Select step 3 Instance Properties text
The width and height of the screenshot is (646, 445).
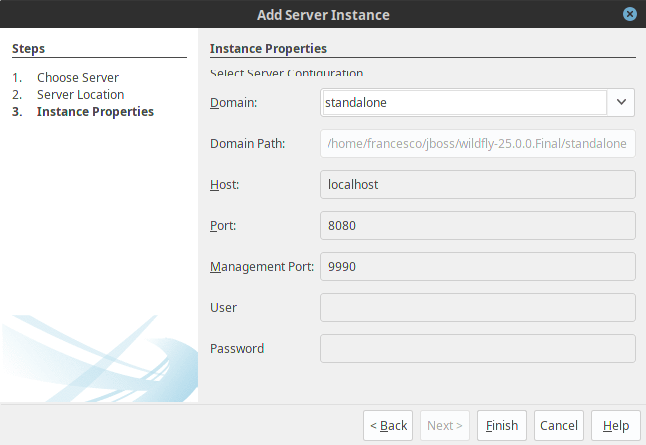(x=95, y=112)
